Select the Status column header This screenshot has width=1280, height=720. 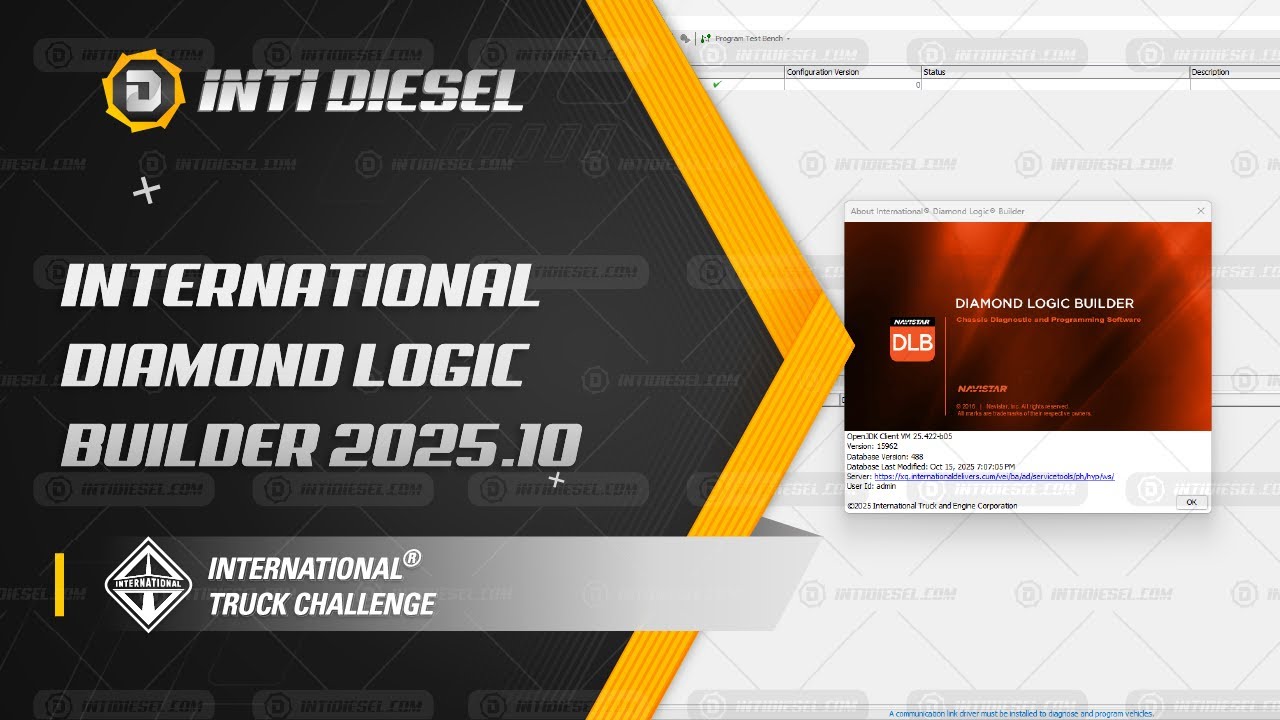(x=1055, y=72)
